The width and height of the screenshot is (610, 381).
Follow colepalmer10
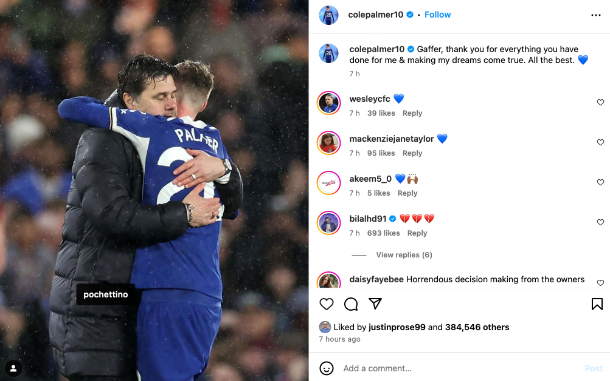pyautogui.click(x=437, y=15)
